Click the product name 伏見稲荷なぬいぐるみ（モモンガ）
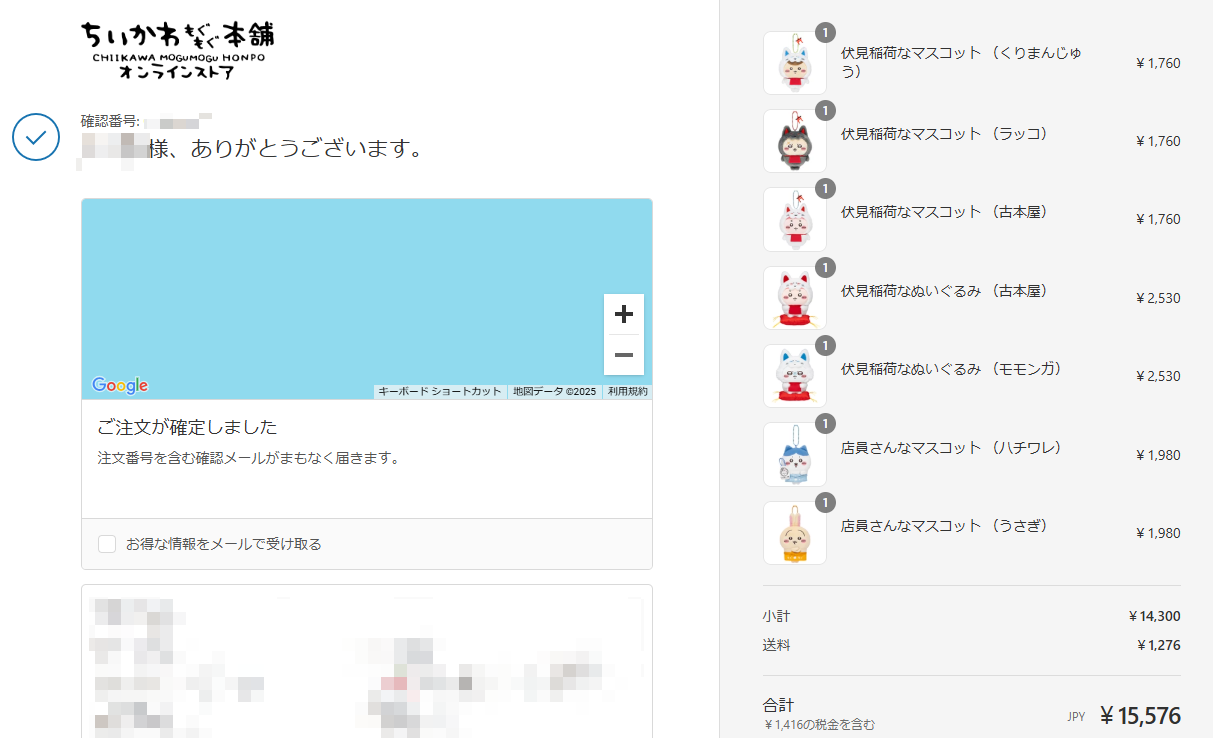 [x=951, y=369]
